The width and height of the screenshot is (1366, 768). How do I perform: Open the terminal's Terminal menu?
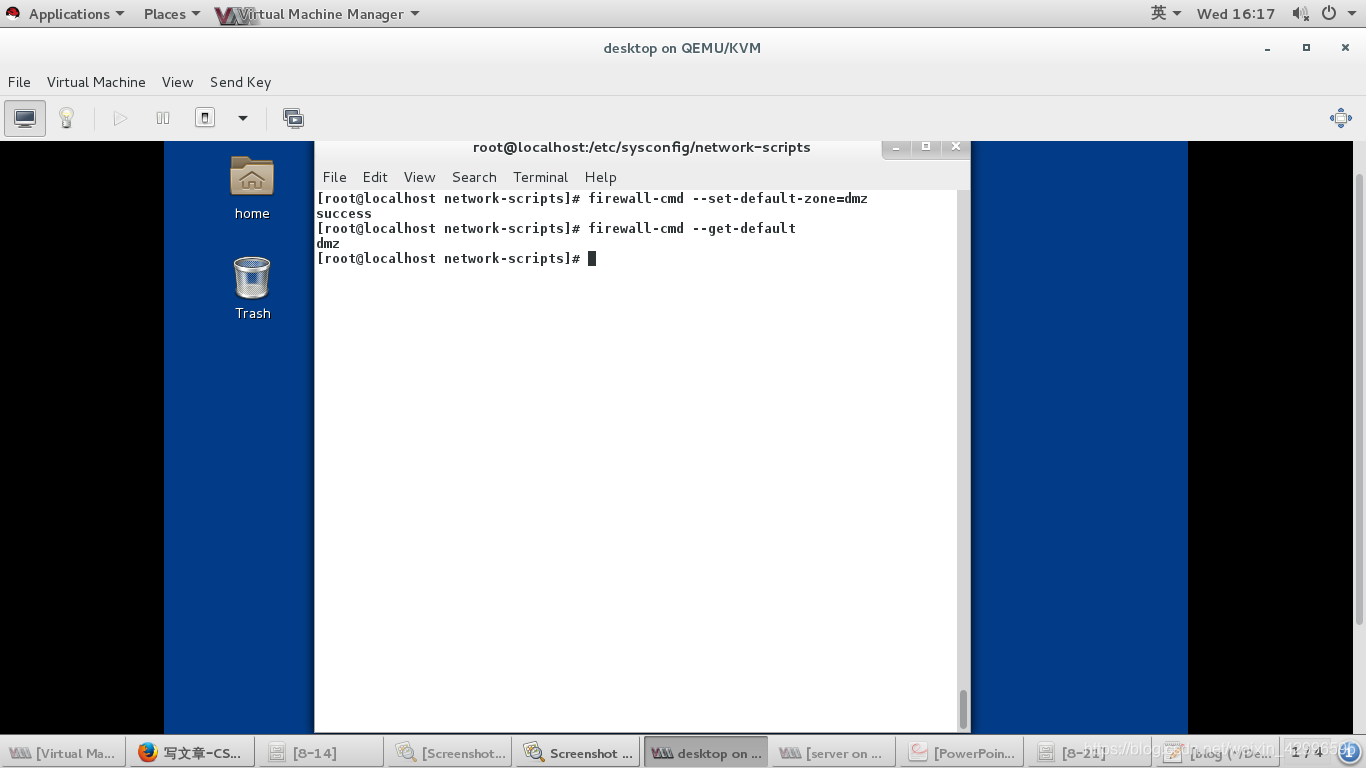pyautogui.click(x=540, y=177)
